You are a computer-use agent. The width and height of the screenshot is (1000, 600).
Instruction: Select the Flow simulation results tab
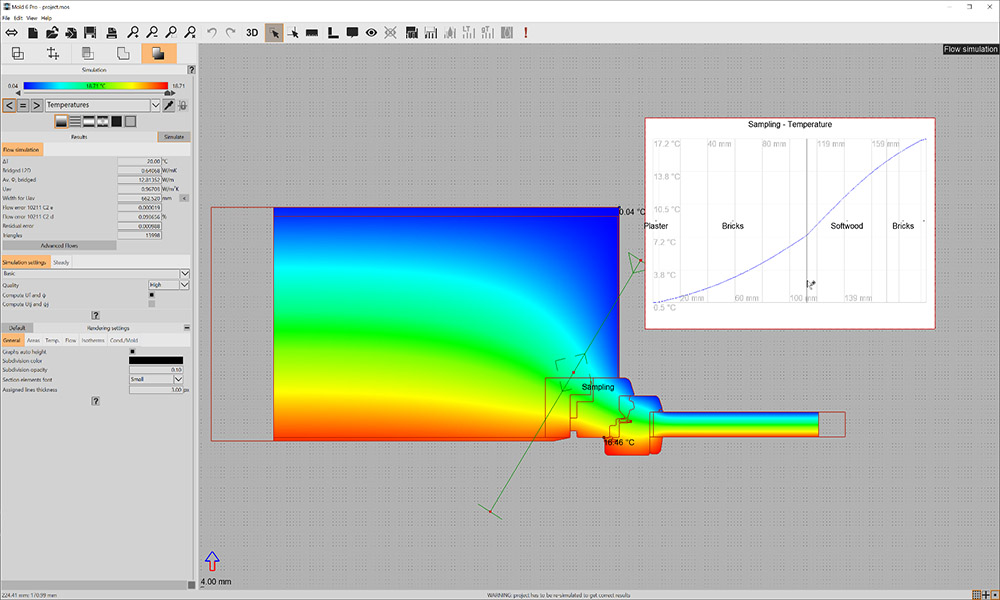click(x=22, y=149)
